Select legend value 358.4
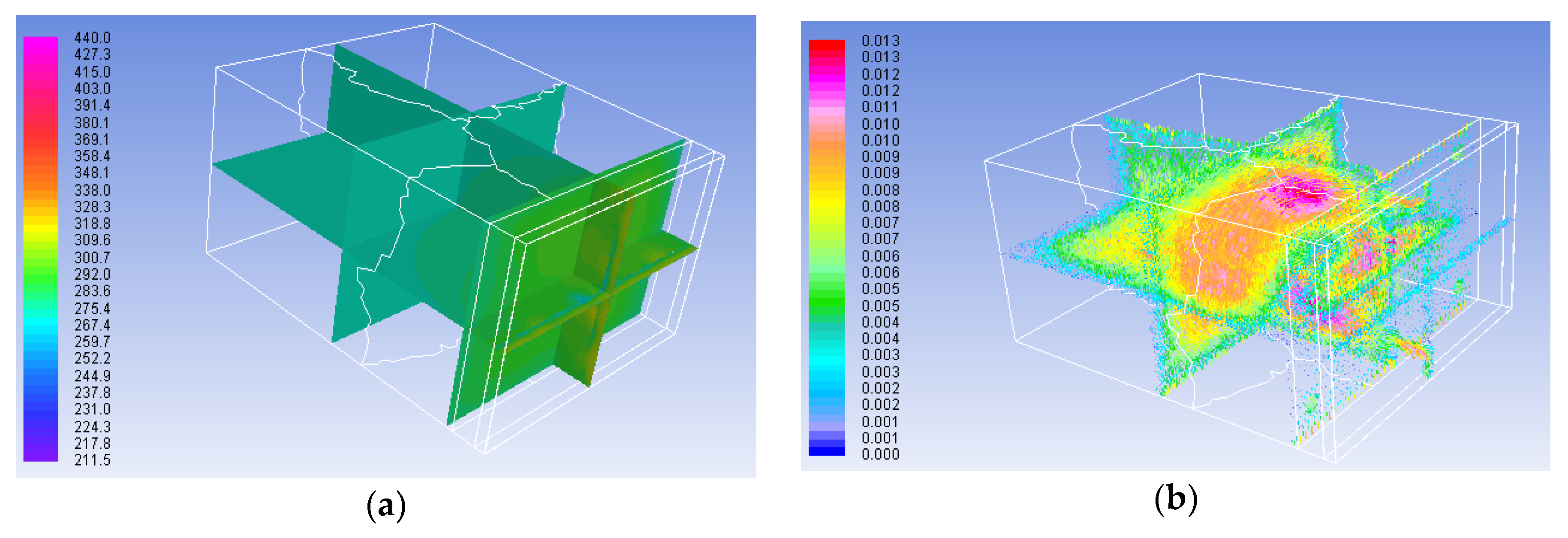Image resolution: width=1568 pixels, height=538 pixels. (x=93, y=157)
